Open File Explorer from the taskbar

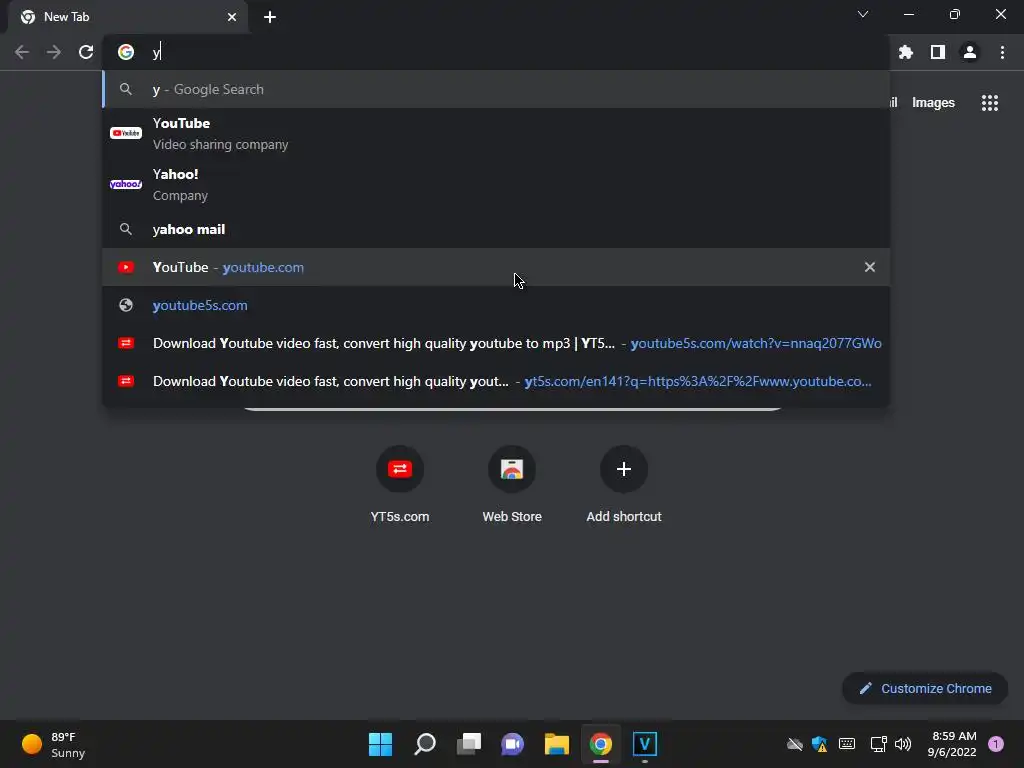coord(556,744)
